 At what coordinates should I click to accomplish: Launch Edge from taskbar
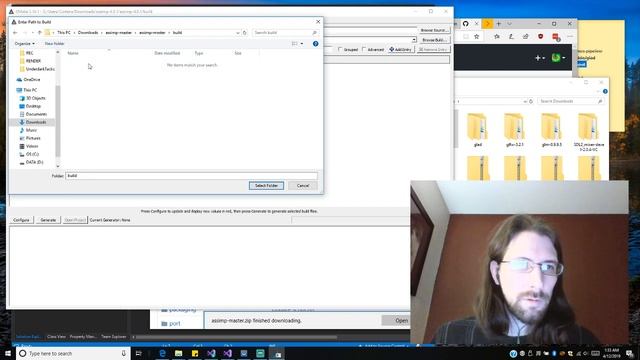point(162,353)
